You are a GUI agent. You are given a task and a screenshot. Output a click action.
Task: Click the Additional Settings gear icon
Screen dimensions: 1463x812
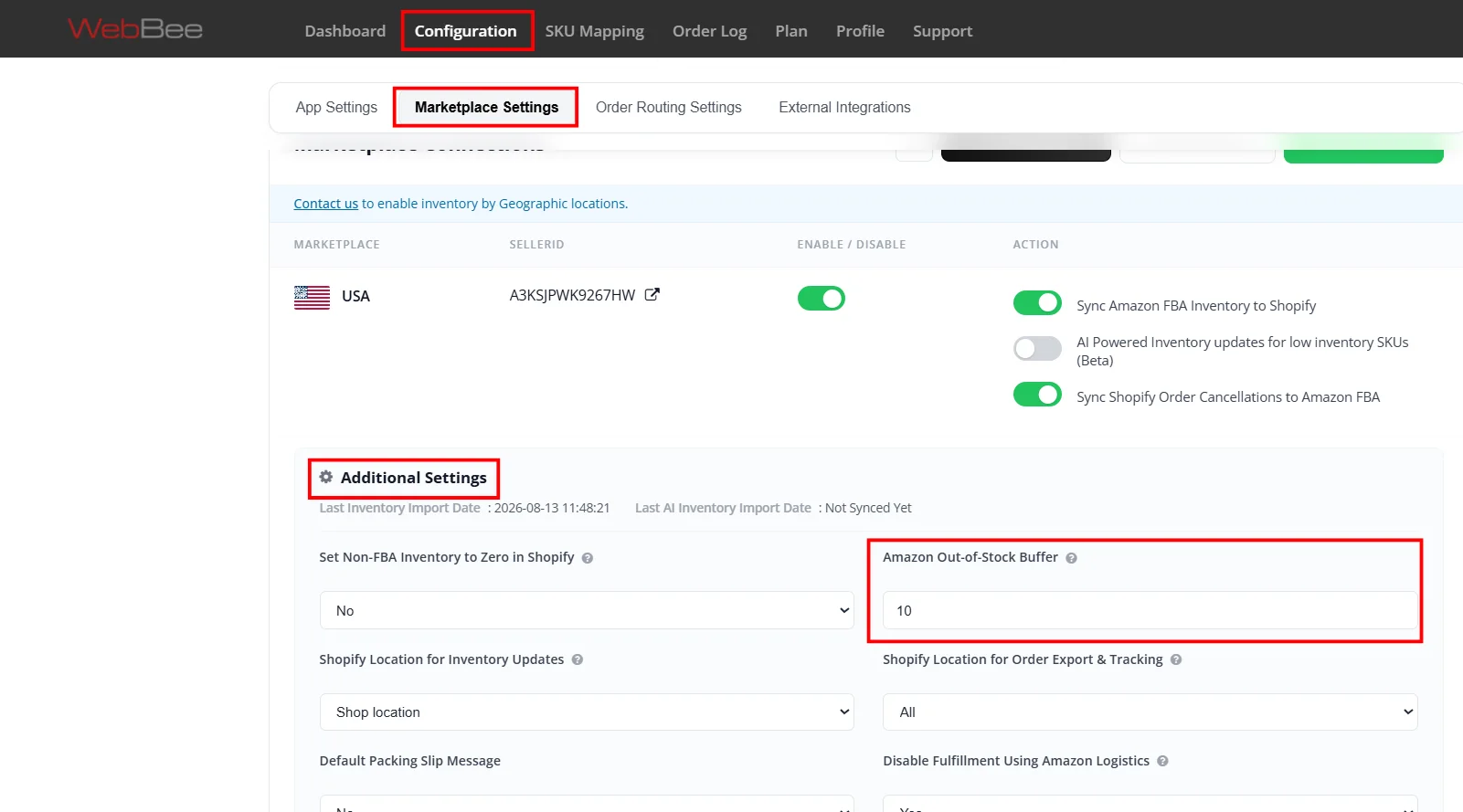pos(325,477)
